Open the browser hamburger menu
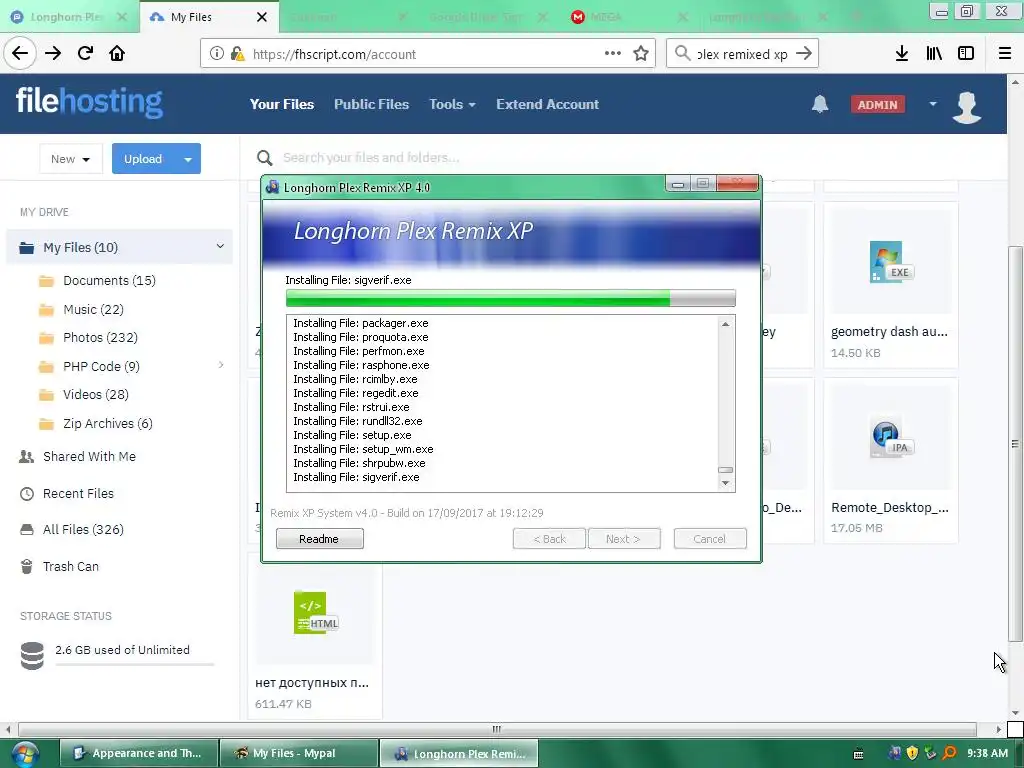Screen dimensions: 1024x768 (x=1005, y=54)
